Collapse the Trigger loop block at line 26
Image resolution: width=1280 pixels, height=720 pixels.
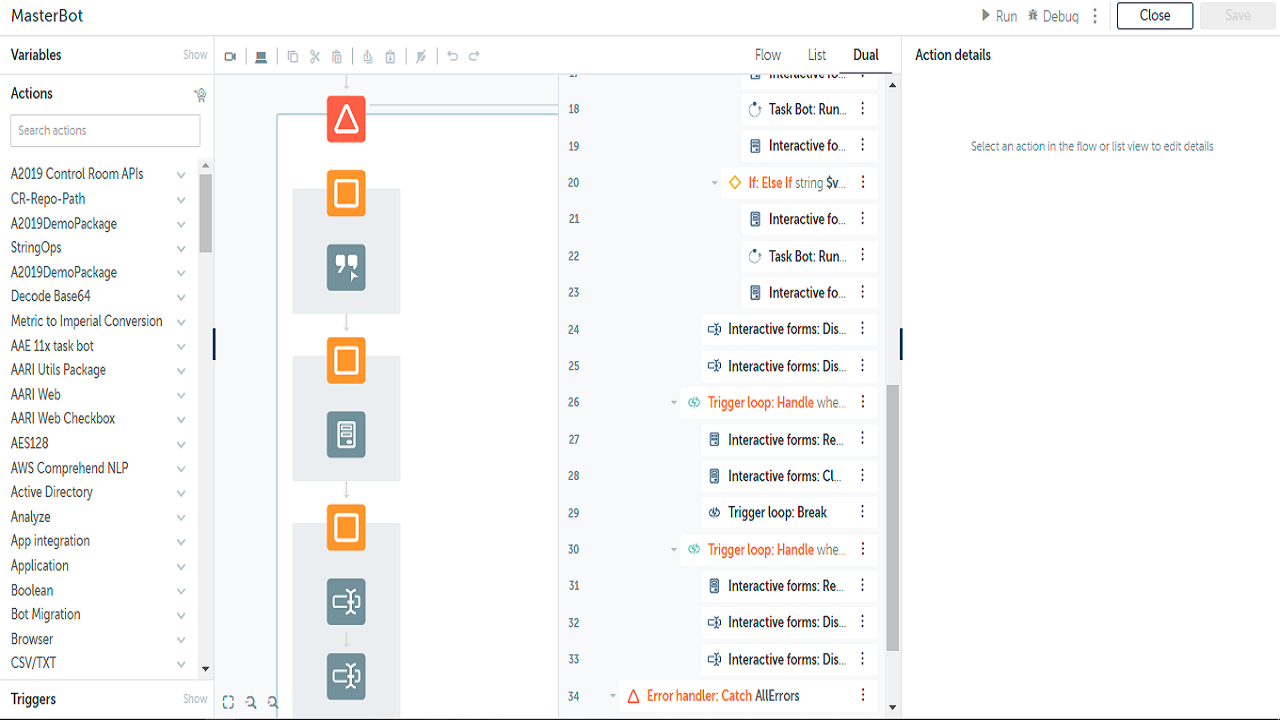[x=674, y=403]
